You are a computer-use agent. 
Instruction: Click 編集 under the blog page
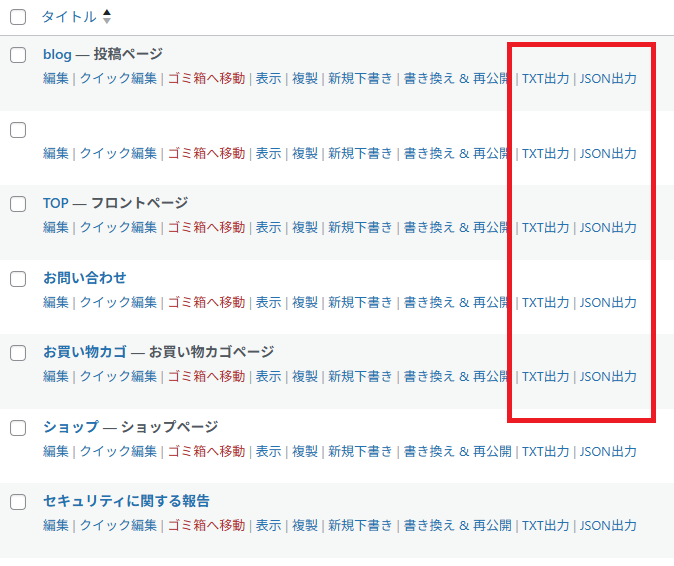[x=56, y=78]
